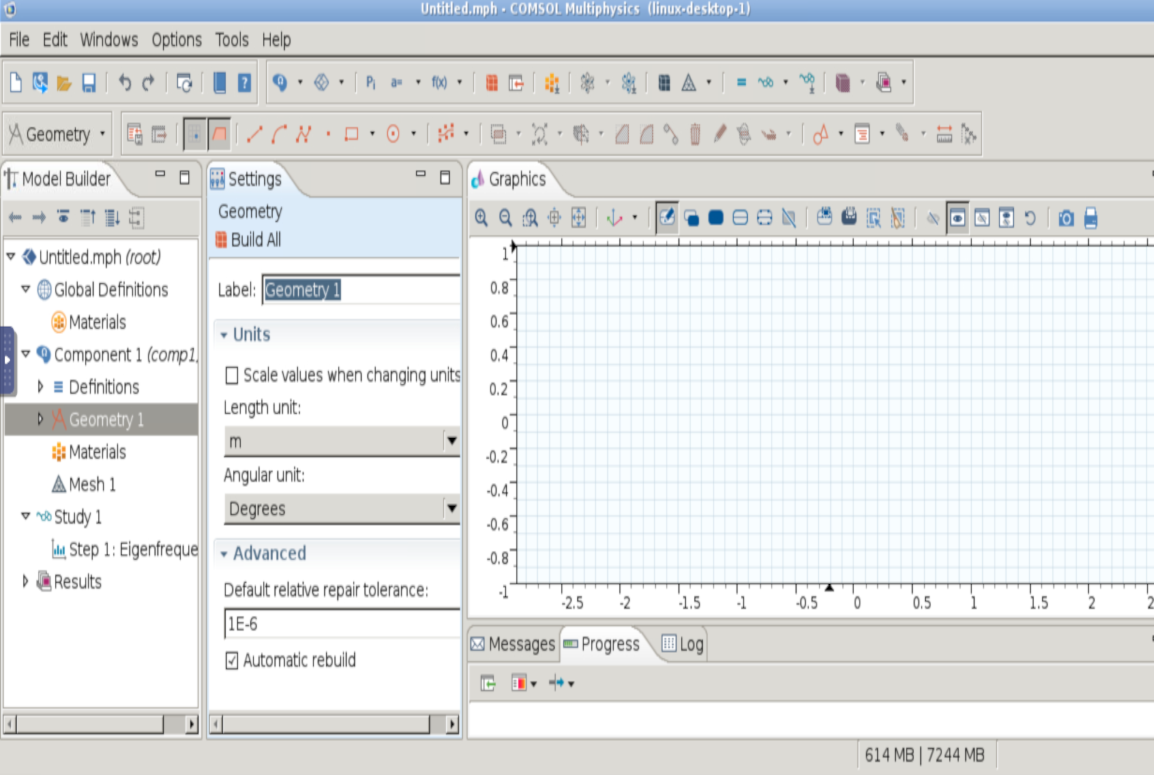
Task: Click the Delete trash can icon
Action: (x=695, y=134)
